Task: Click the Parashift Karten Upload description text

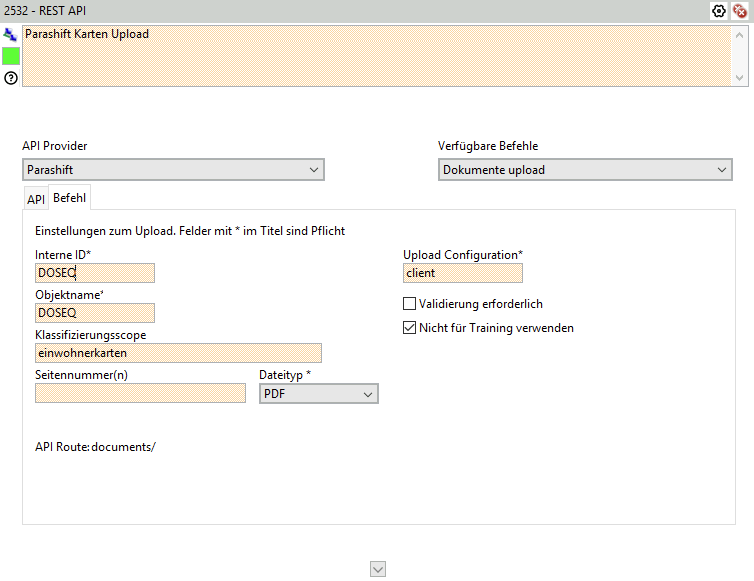Action: (87, 34)
